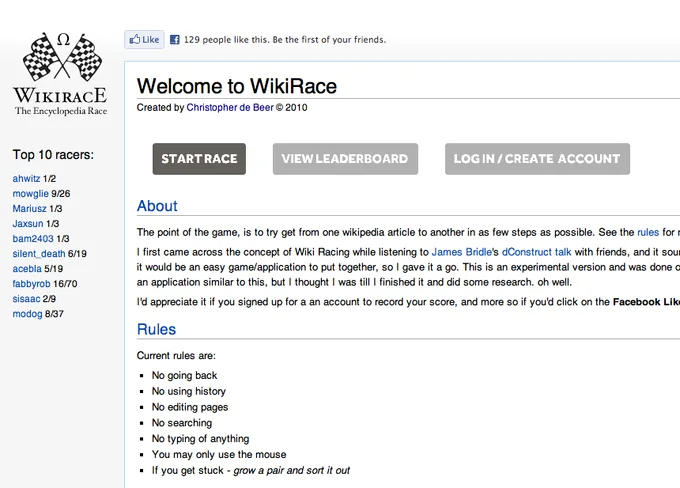Click the Facebook Like button
Screen dimensions: 680x488
(x=144, y=39)
